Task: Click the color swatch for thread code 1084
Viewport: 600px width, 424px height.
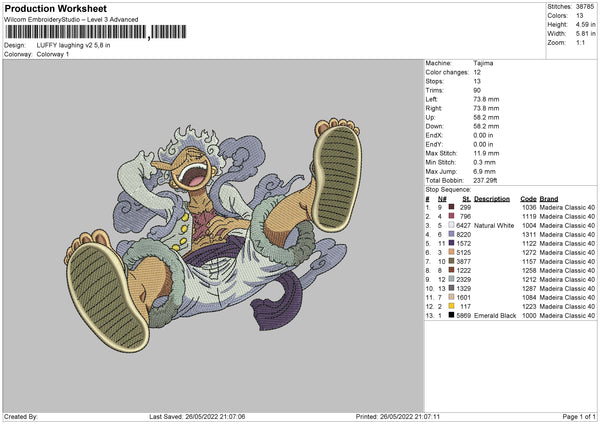Action: click(451, 297)
